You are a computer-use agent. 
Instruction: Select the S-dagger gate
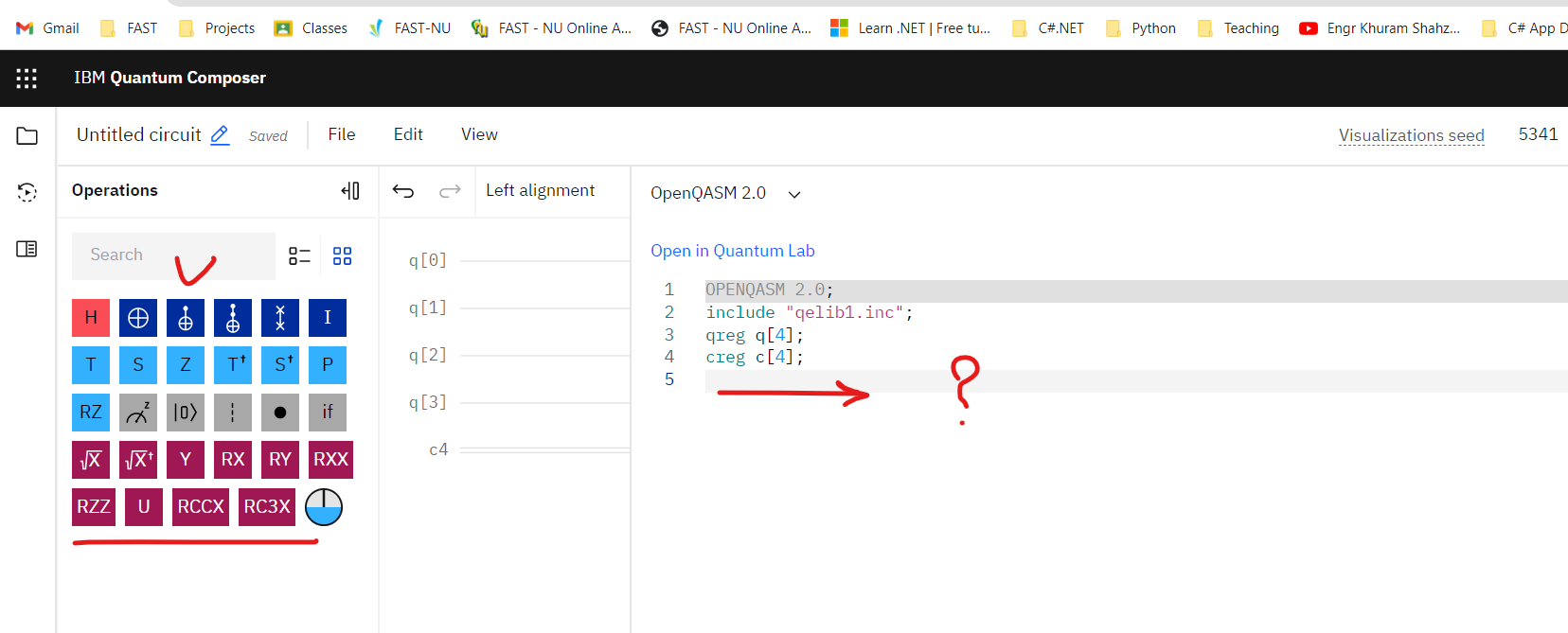pos(280,365)
